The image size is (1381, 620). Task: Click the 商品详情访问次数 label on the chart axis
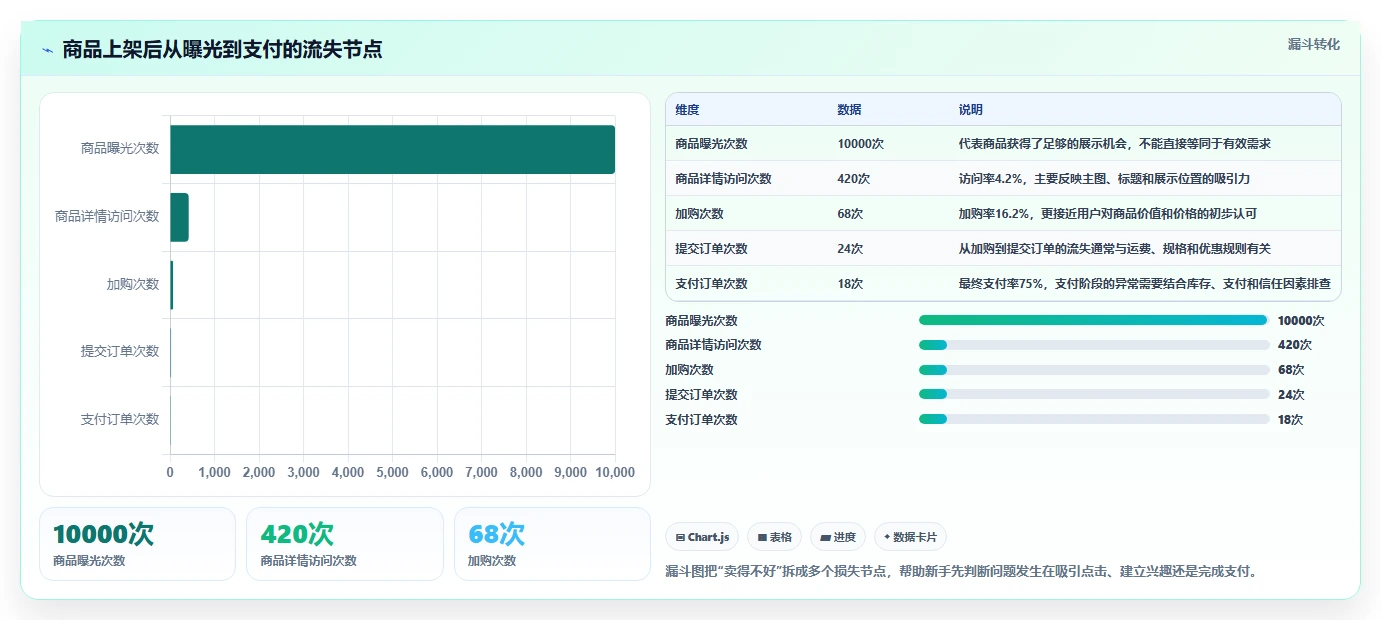tap(107, 216)
